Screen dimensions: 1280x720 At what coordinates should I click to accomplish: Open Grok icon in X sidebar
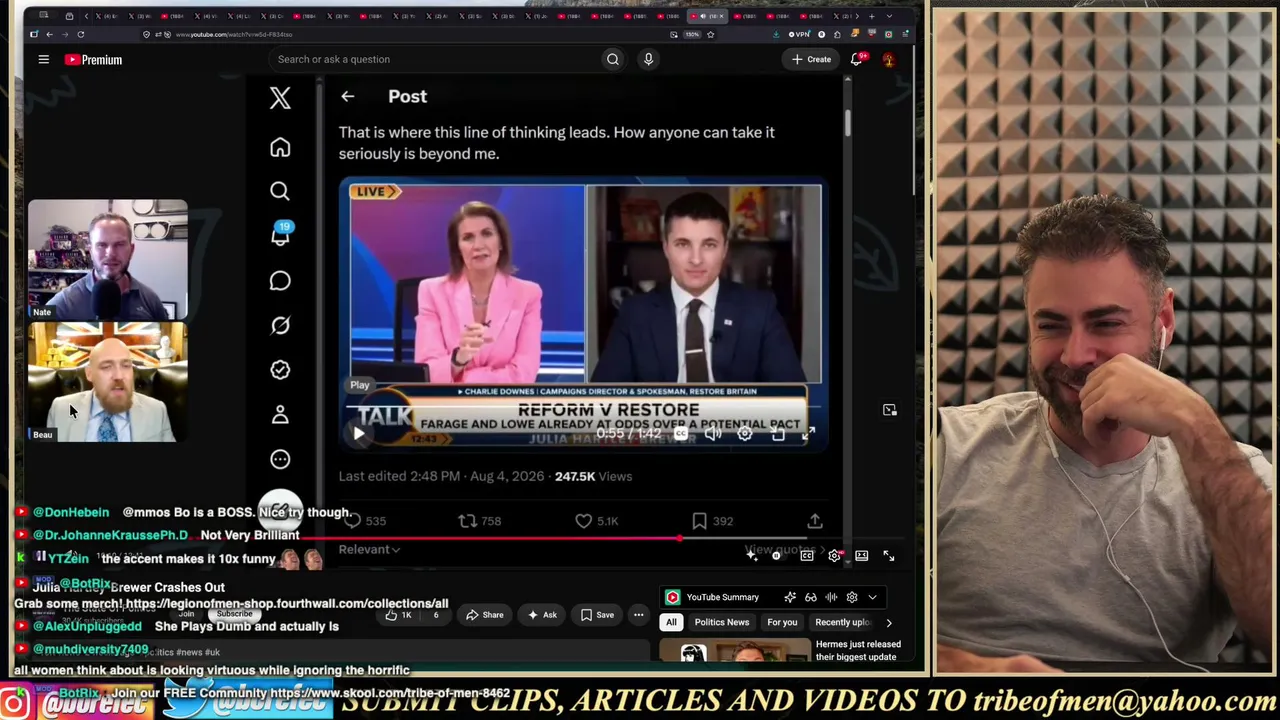point(280,325)
